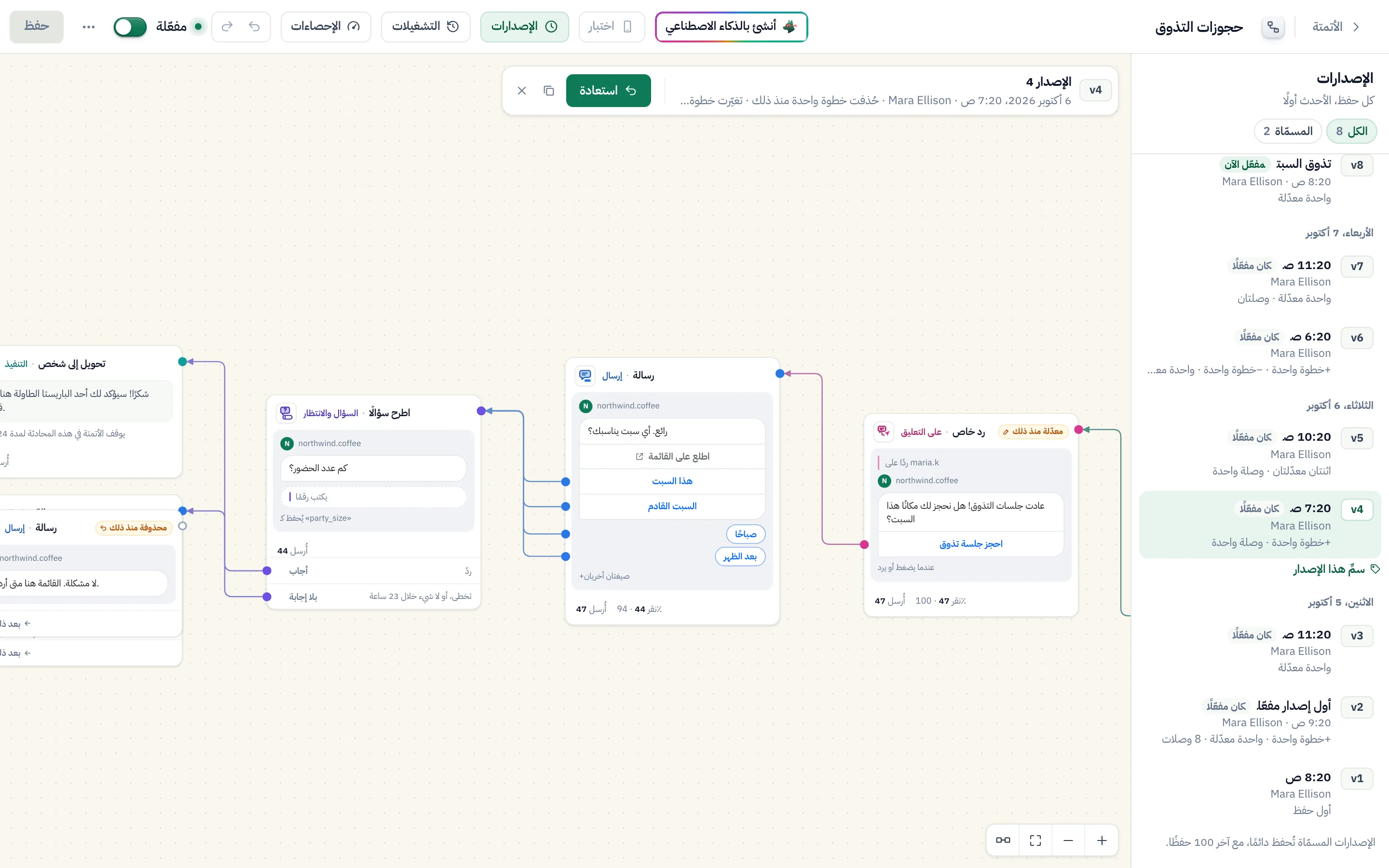Viewport: 1389px width, 868px height.
Task: Zoom in with the plus icon
Action: pos(1102,841)
